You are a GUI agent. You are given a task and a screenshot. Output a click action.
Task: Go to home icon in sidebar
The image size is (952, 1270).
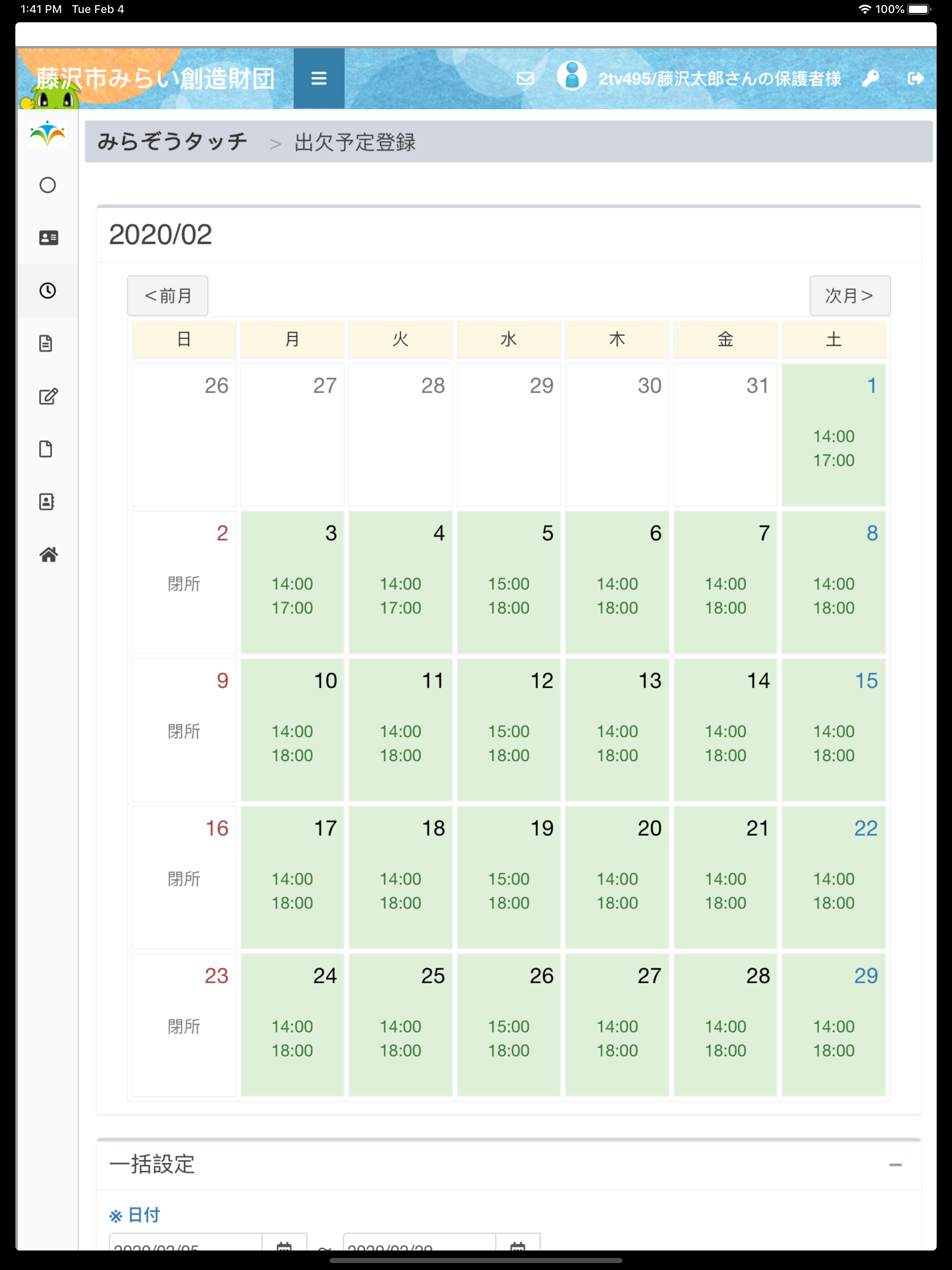pos(48,555)
